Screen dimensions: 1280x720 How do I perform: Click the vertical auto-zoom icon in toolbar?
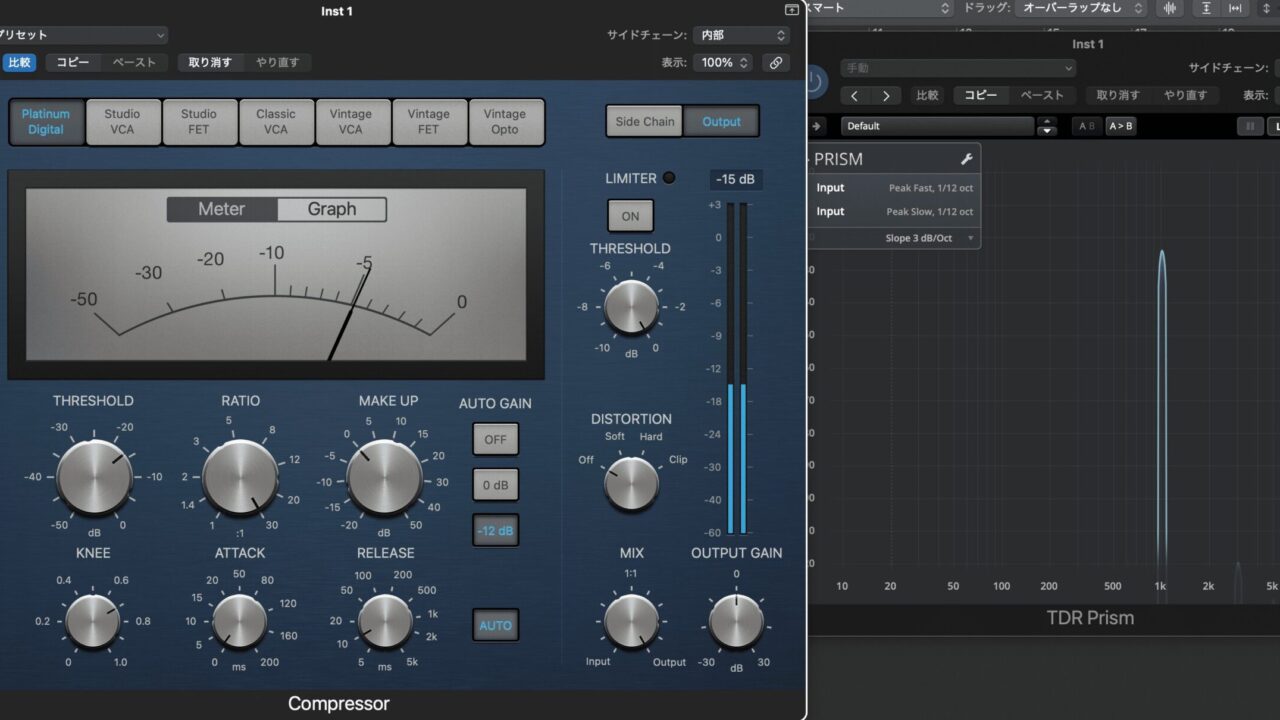pyautogui.click(x=1207, y=8)
